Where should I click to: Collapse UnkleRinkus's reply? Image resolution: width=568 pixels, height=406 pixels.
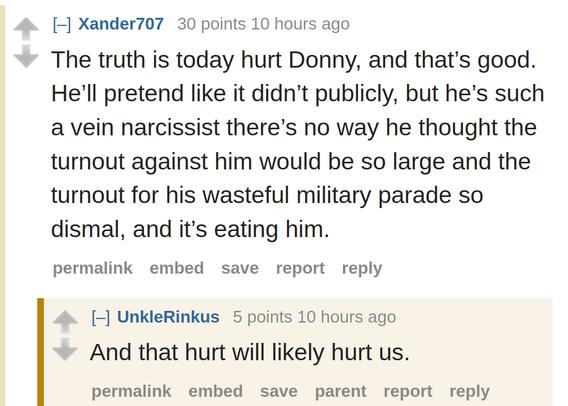pyautogui.click(x=101, y=318)
